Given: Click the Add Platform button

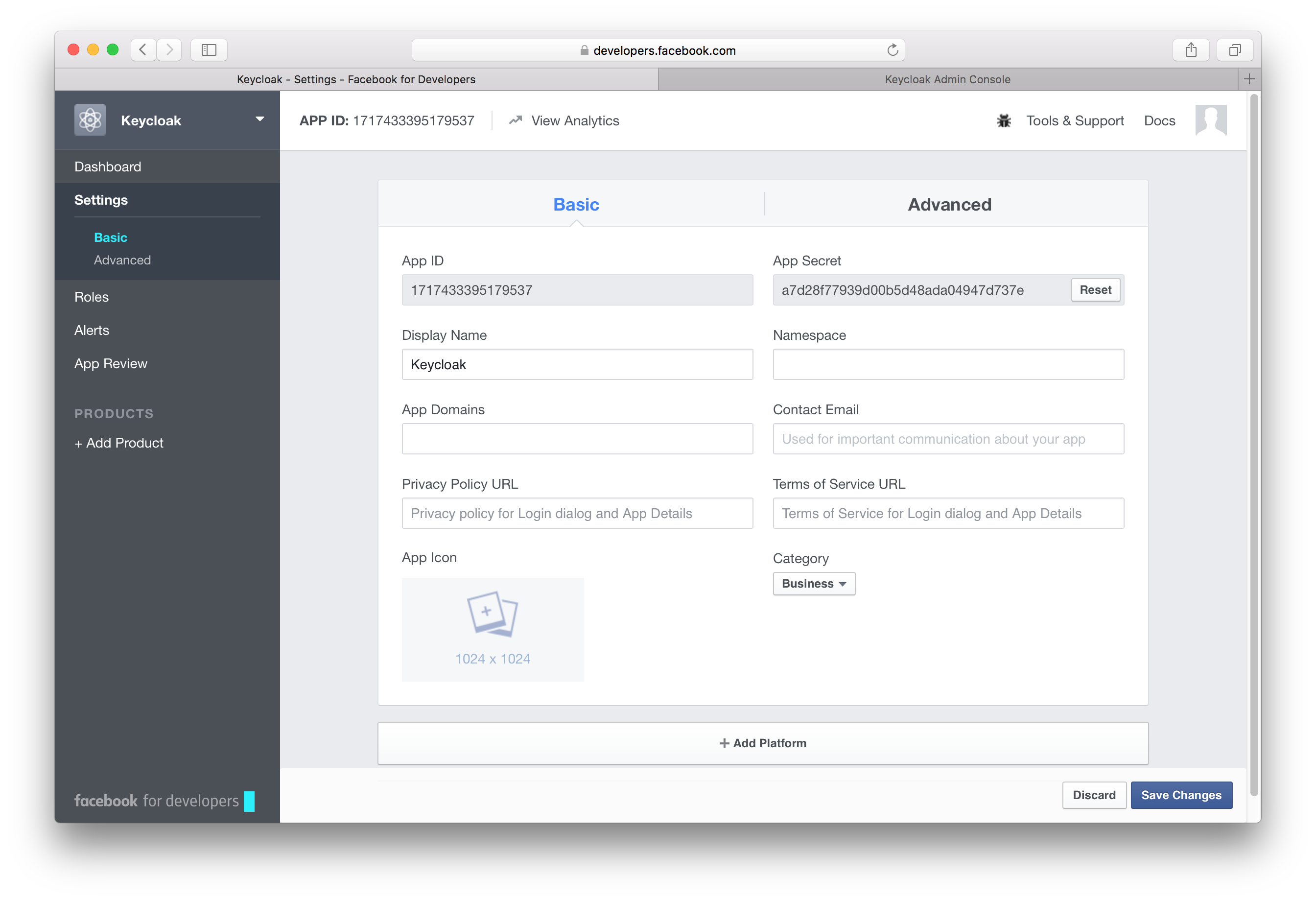Looking at the screenshot, I should [763, 743].
